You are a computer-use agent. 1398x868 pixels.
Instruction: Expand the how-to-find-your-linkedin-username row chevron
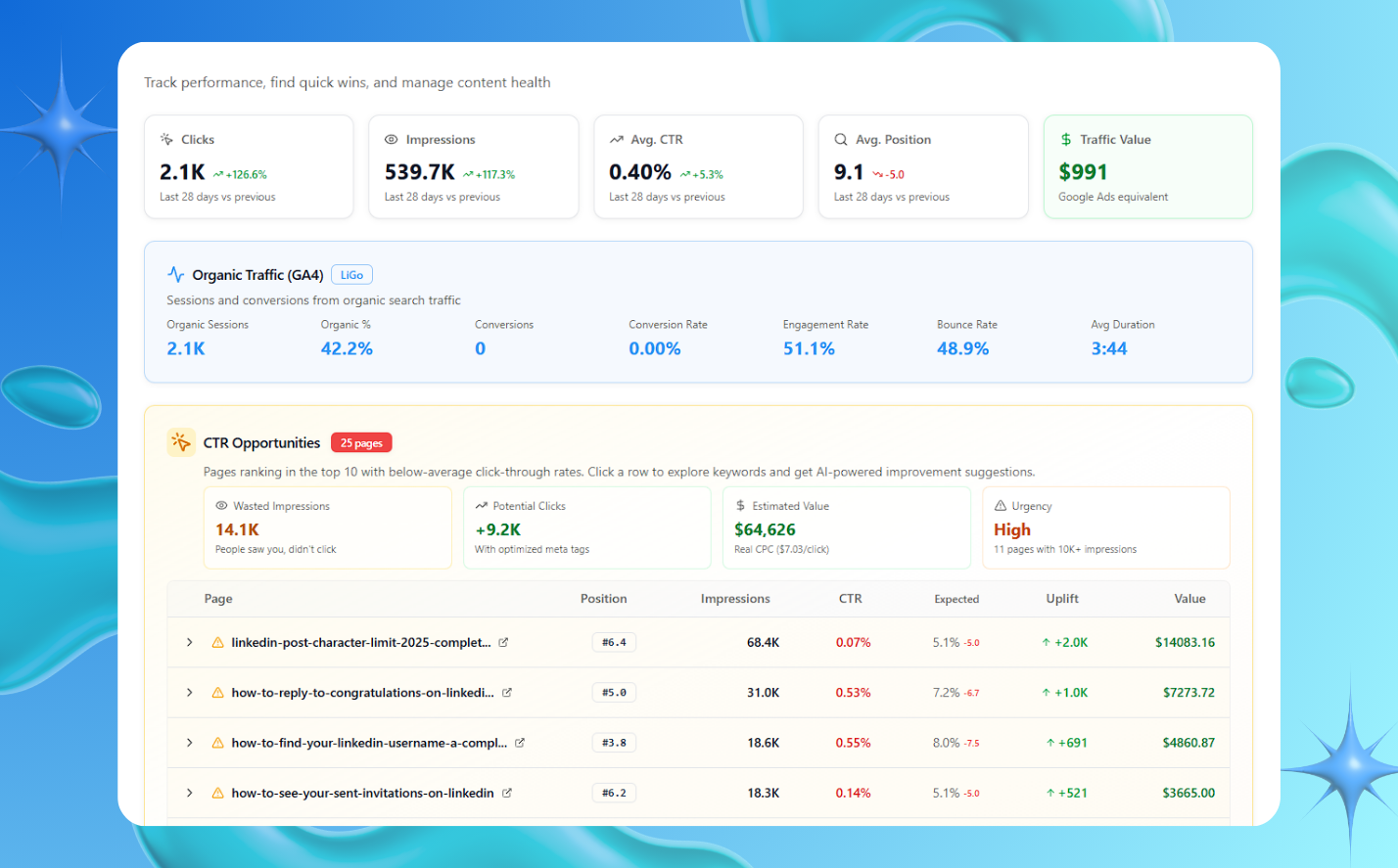coord(190,743)
